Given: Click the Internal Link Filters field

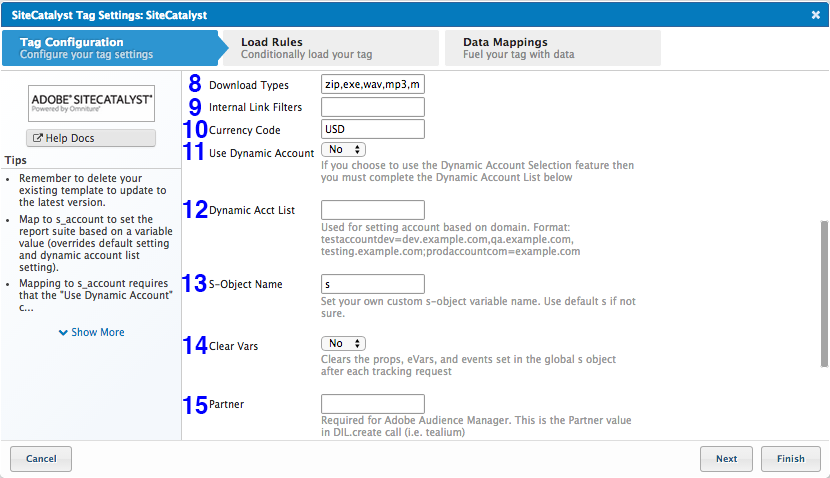Looking at the screenshot, I should (x=373, y=107).
